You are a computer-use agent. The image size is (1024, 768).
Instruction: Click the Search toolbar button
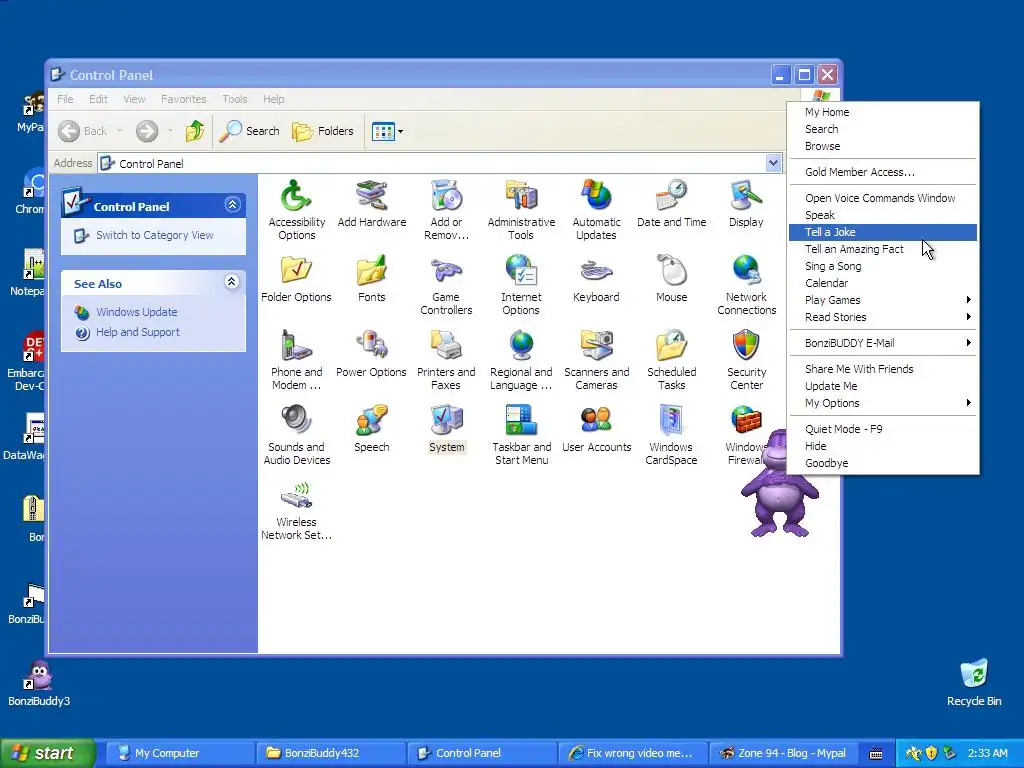click(249, 131)
